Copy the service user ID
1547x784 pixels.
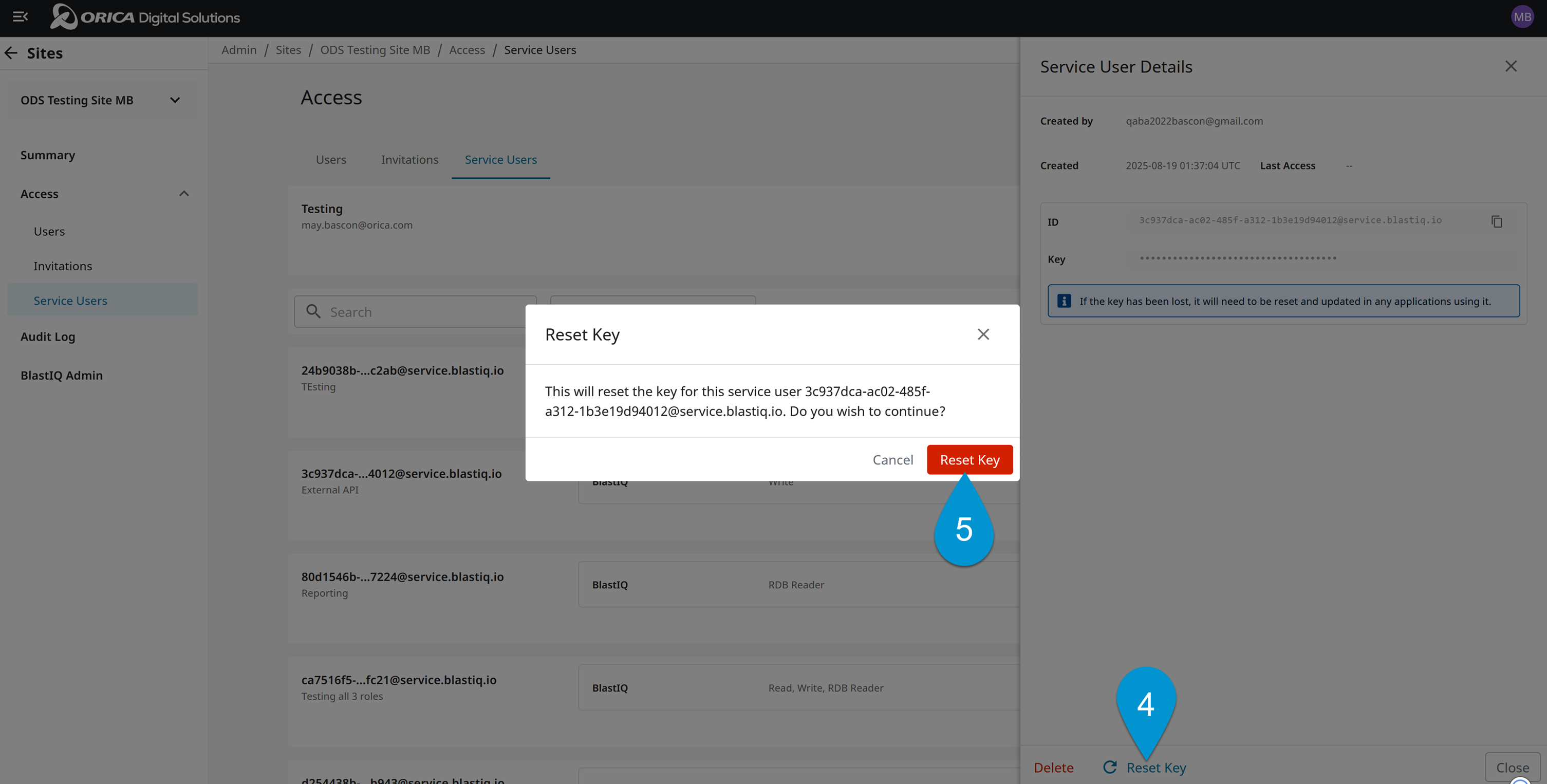point(1497,221)
